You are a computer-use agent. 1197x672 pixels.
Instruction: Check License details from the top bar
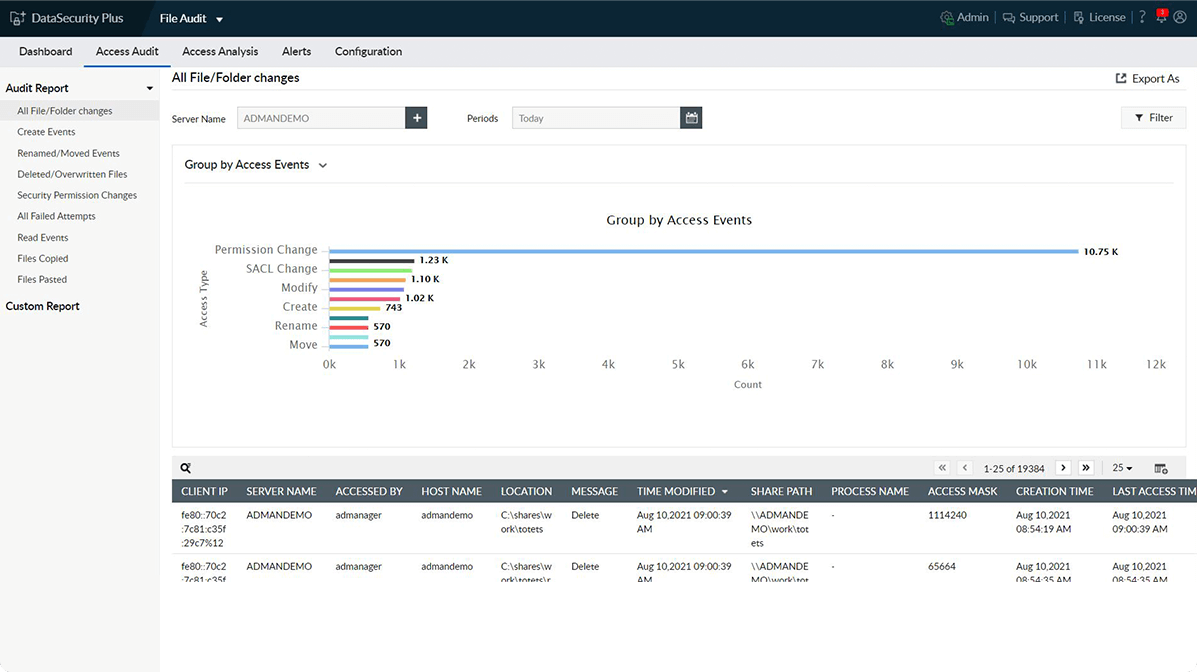1098,16
